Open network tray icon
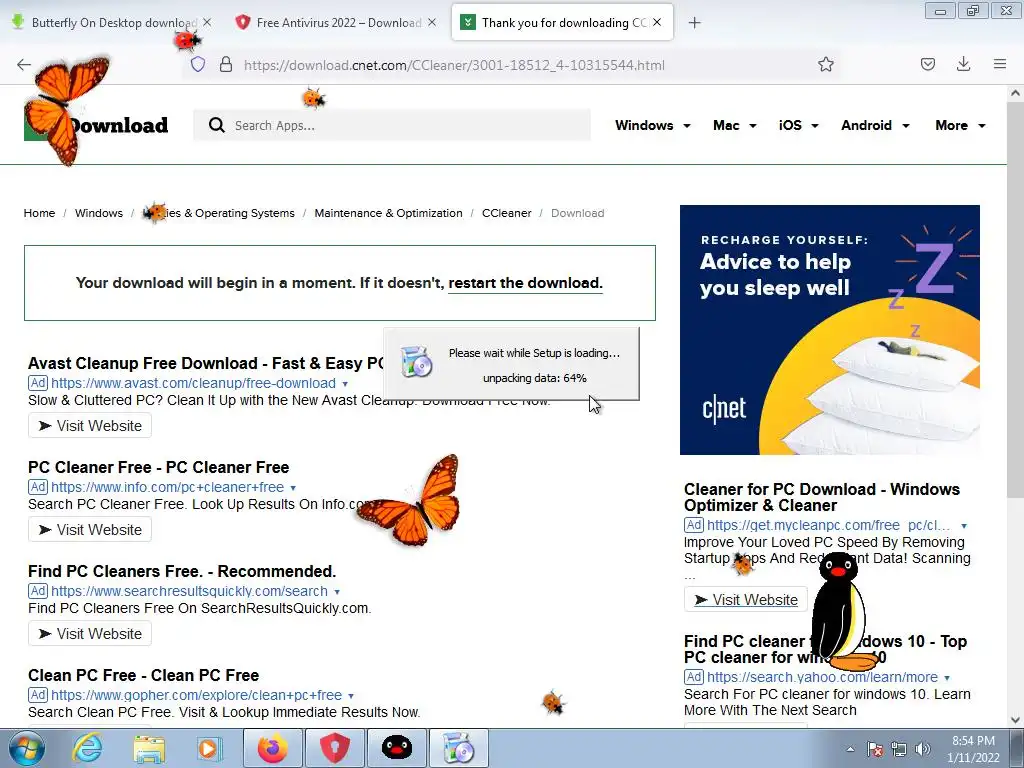1024x768 pixels. 899,749
